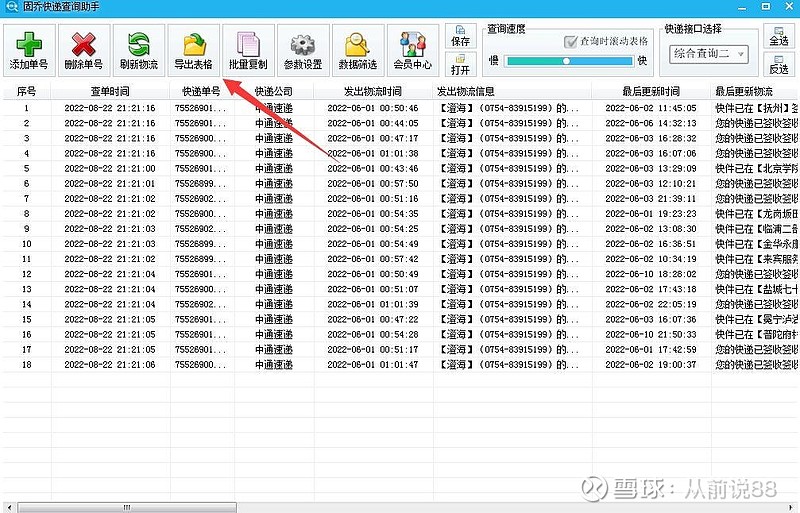Select row number 1 cell
Viewport: 800px width, 513px height.
27,108
